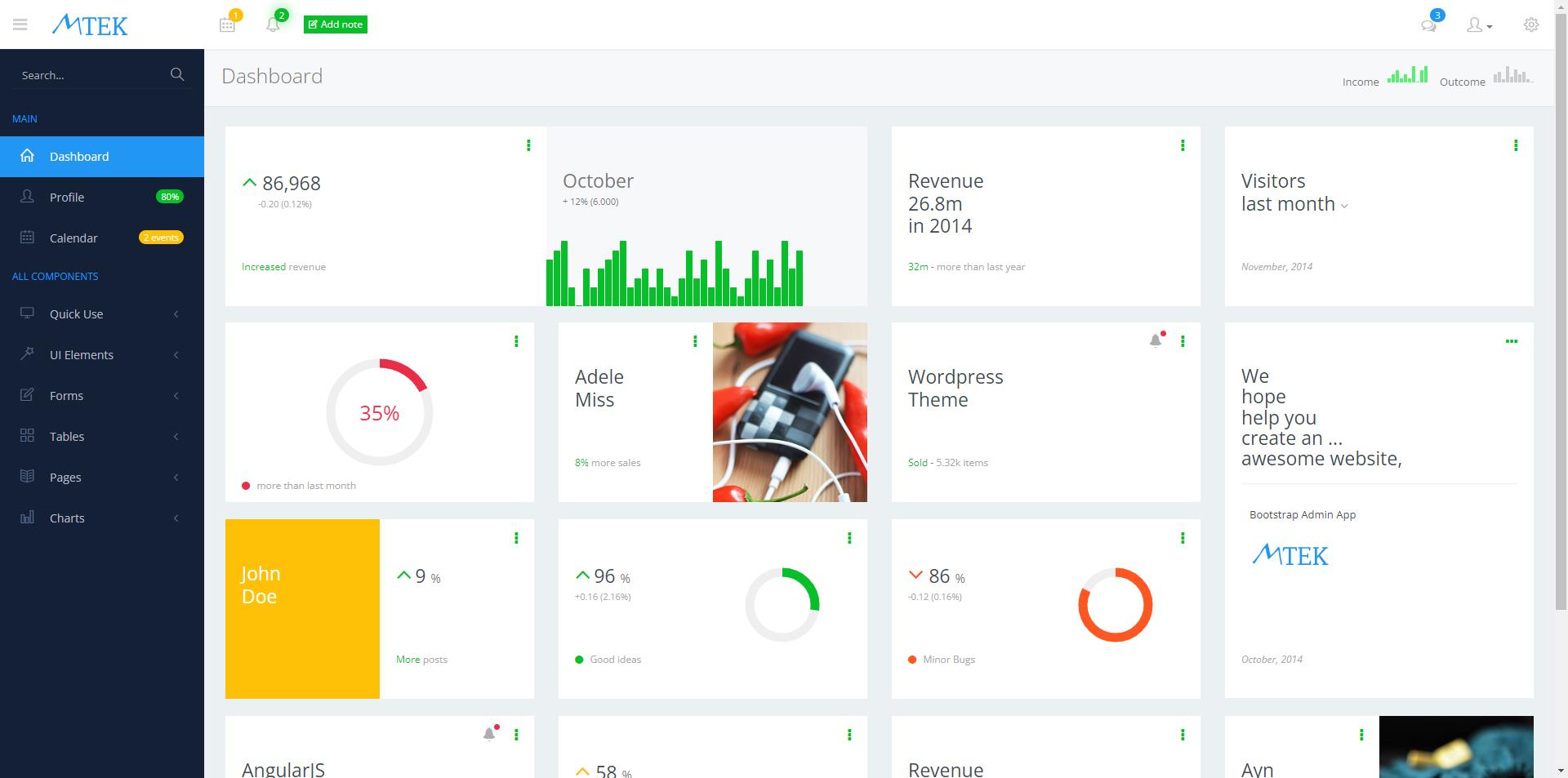Open the calendar icon with badge 1
This screenshot has height=778, width=1568.
[228, 24]
